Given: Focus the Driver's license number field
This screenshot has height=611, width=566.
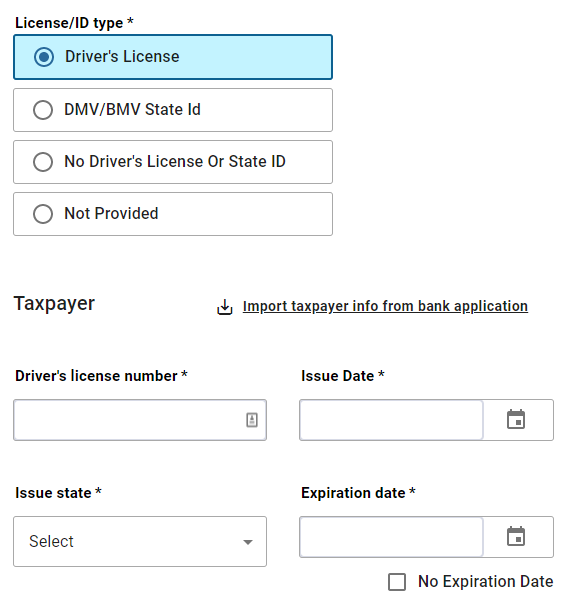Looking at the screenshot, I should click(140, 420).
